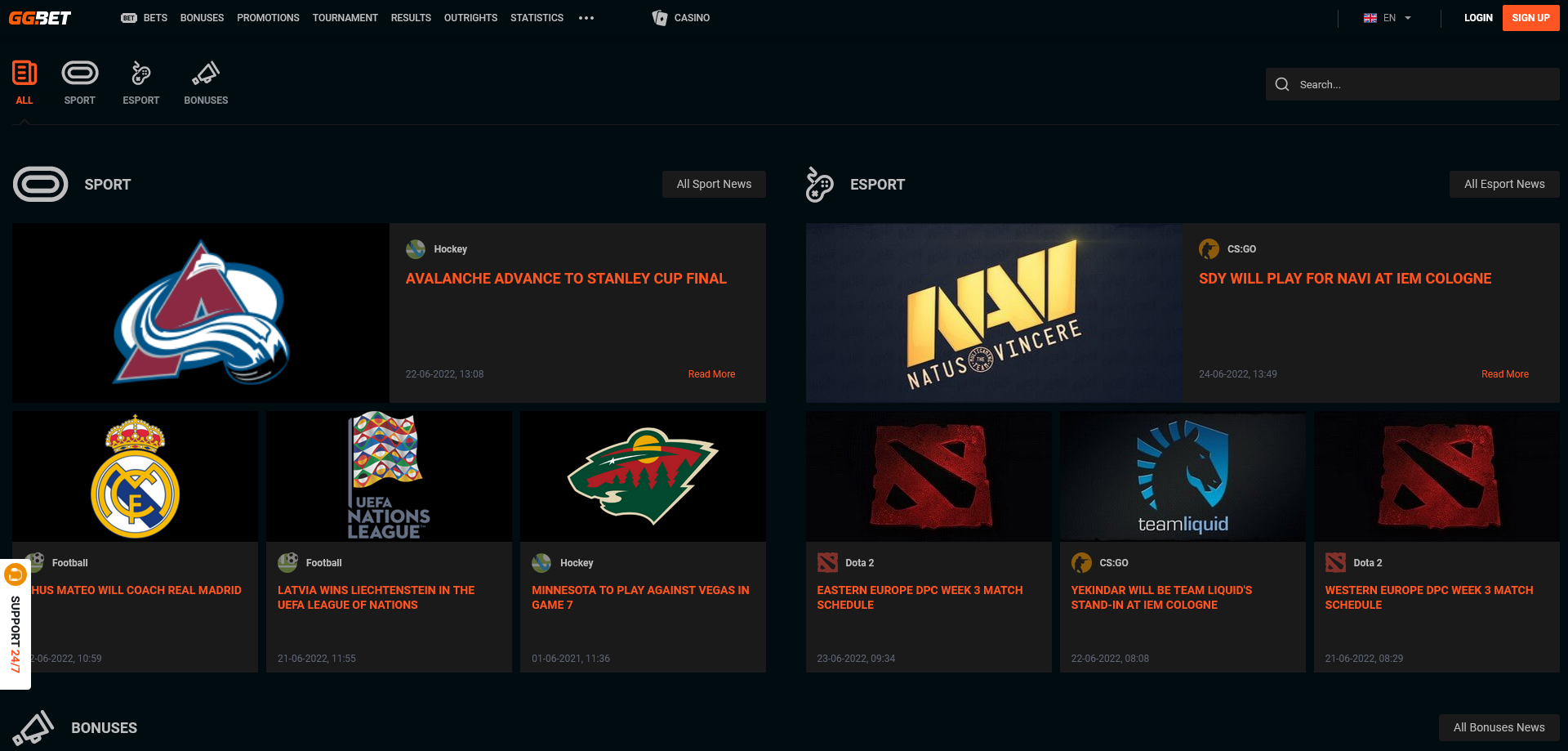Open Western Europe DPC Dota 2 thumbnail
This screenshot has width=1568, height=751.
click(1437, 476)
